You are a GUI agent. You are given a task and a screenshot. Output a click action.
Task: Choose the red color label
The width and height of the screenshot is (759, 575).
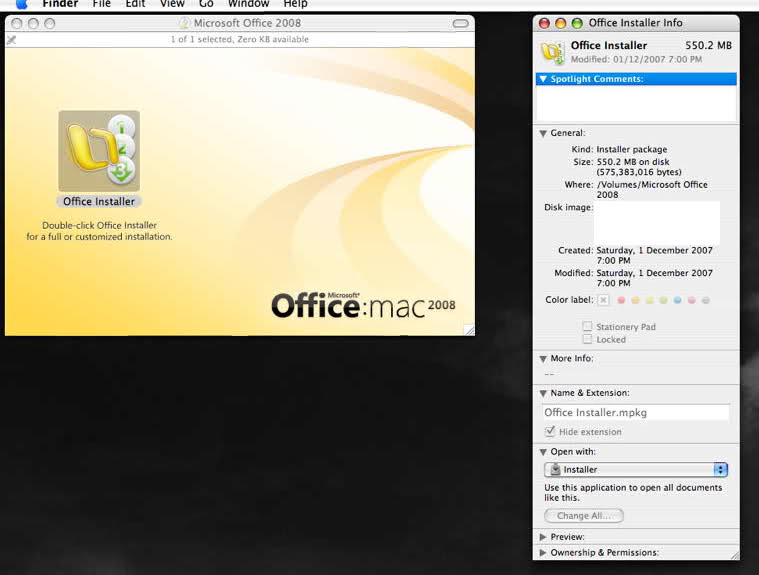tap(621, 301)
